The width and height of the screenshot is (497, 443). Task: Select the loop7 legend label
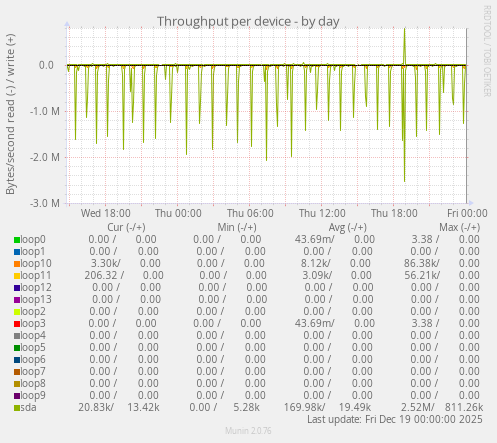(33, 372)
